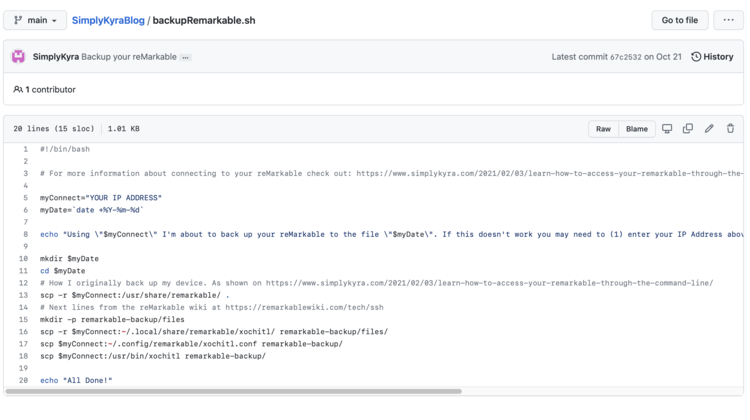Image resolution: width=750 pixels, height=420 pixels.
Task: Open the Raw file view
Action: click(603, 129)
